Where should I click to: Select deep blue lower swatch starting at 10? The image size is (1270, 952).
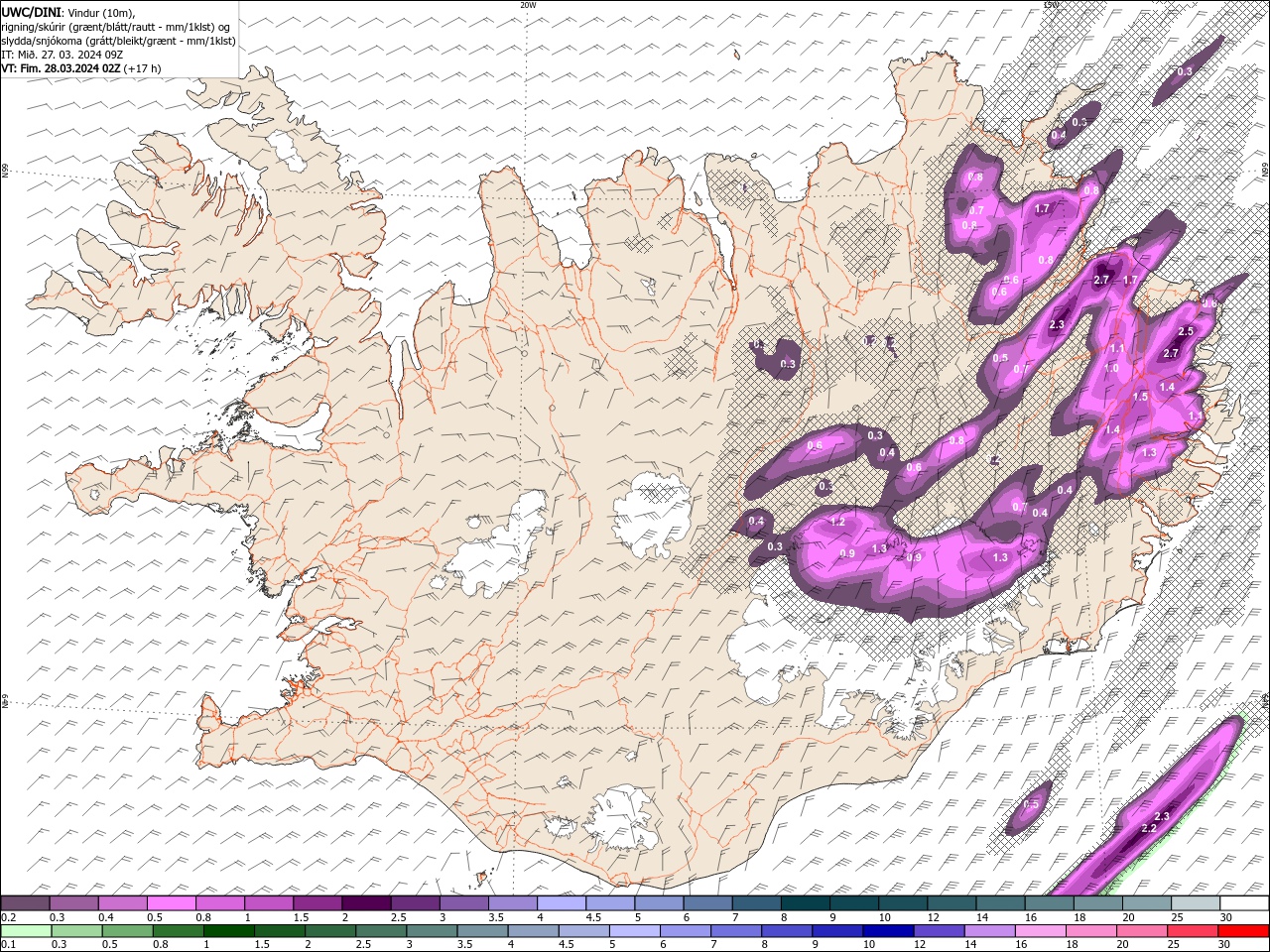pyautogui.click(x=888, y=931)
